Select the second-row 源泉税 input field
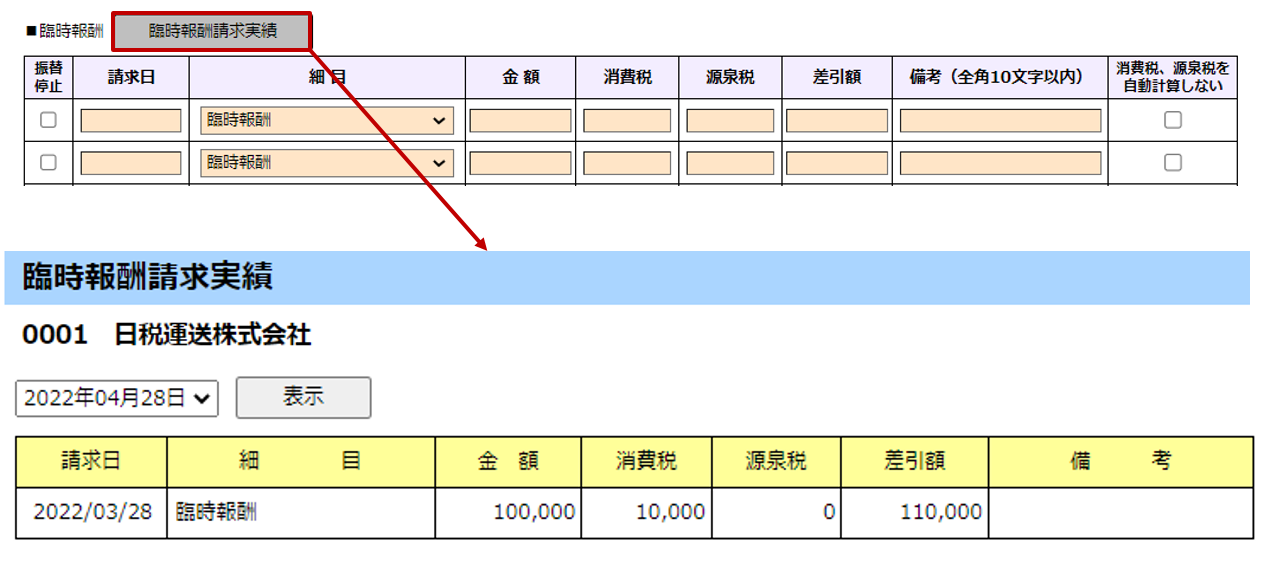 (x=730, y=162)
